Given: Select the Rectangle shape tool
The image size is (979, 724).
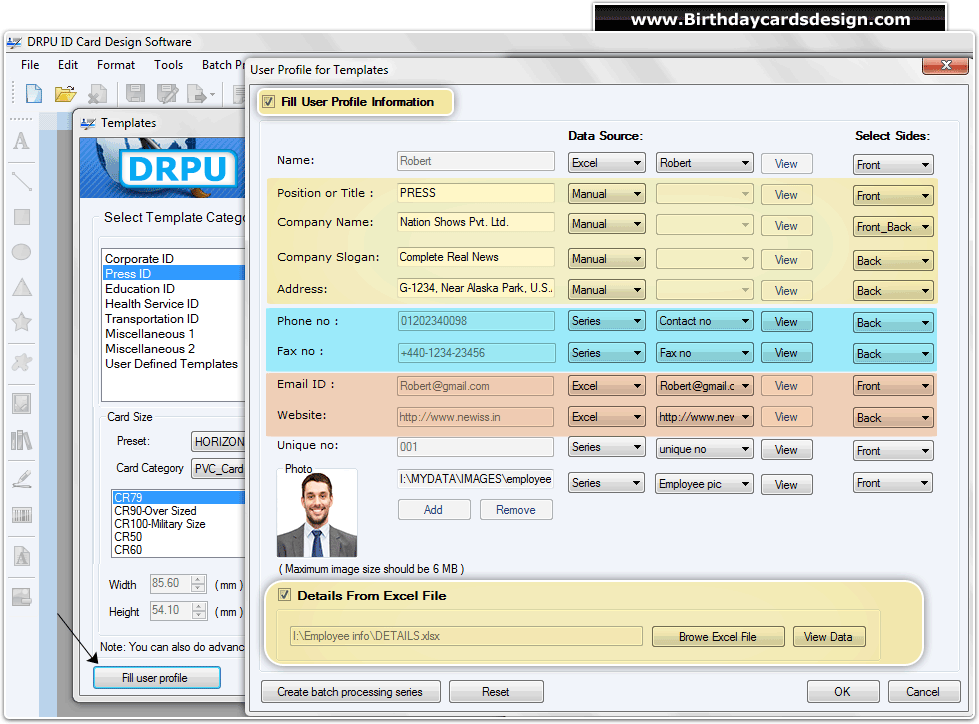Looking at the screenshot, I should tap(22, 217).
